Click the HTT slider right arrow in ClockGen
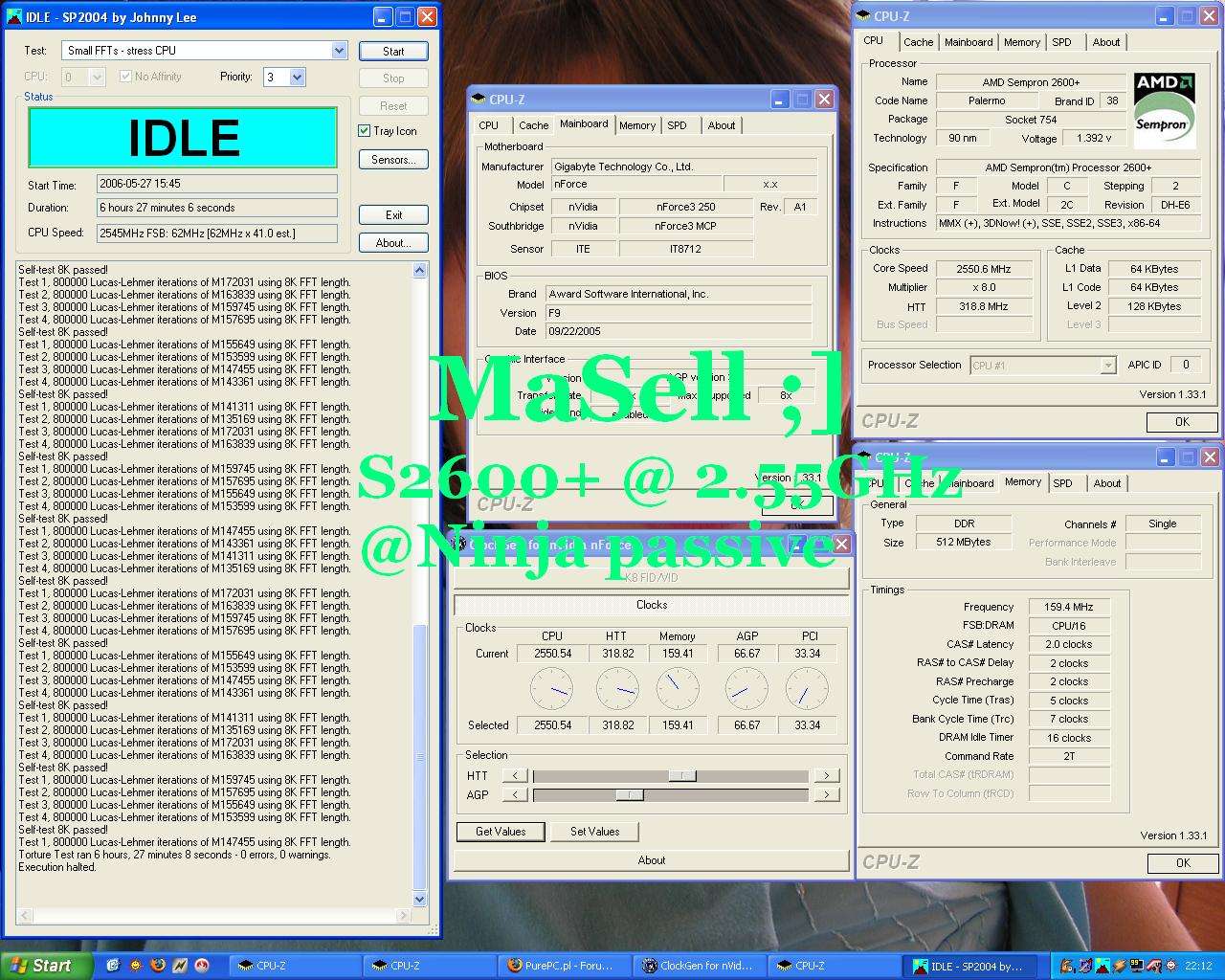This screenshot has width=1225, height=980. coord(826,776)
